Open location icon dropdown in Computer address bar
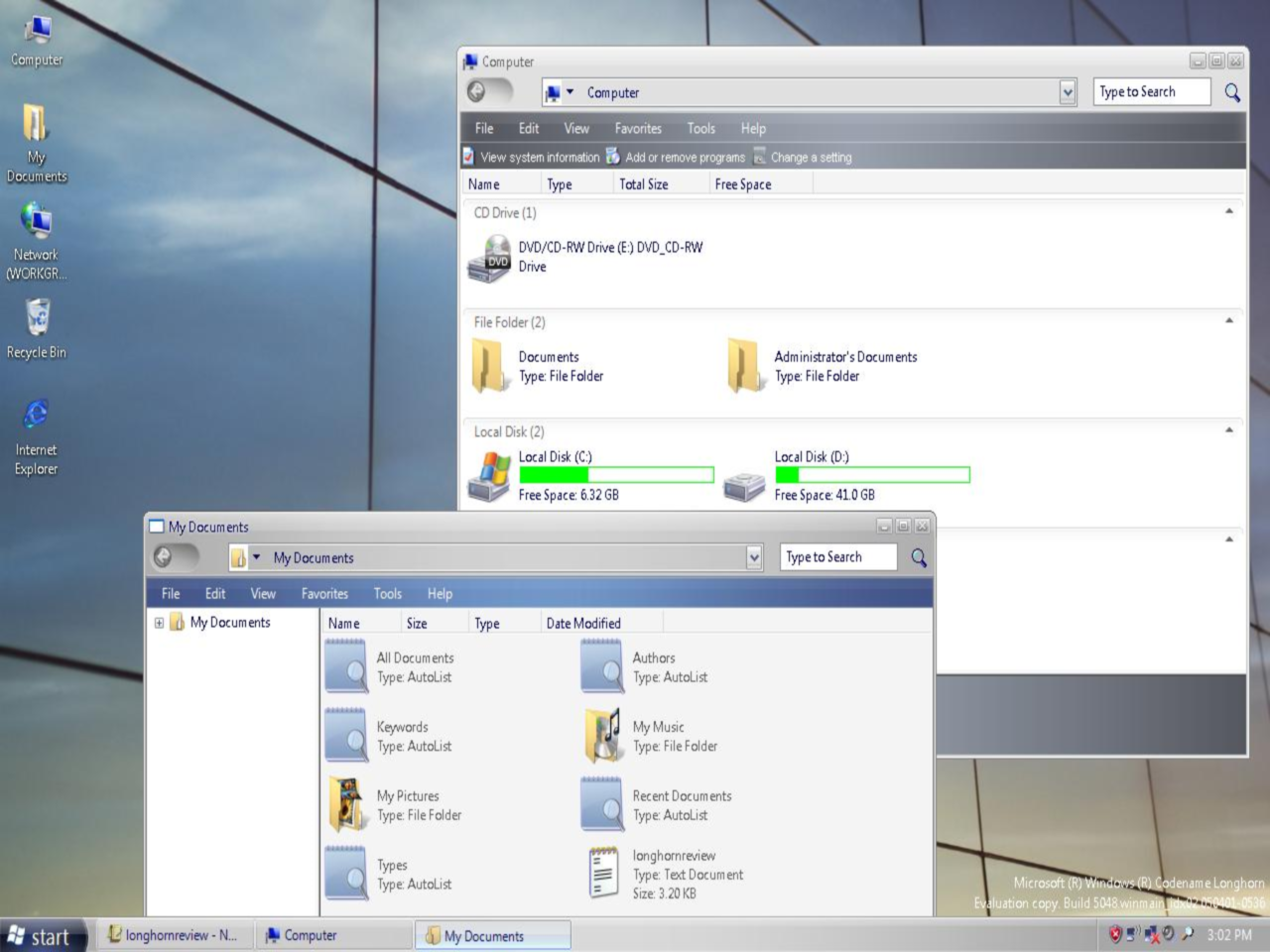This screenshot has width=1270, height=952. point(570,92)
